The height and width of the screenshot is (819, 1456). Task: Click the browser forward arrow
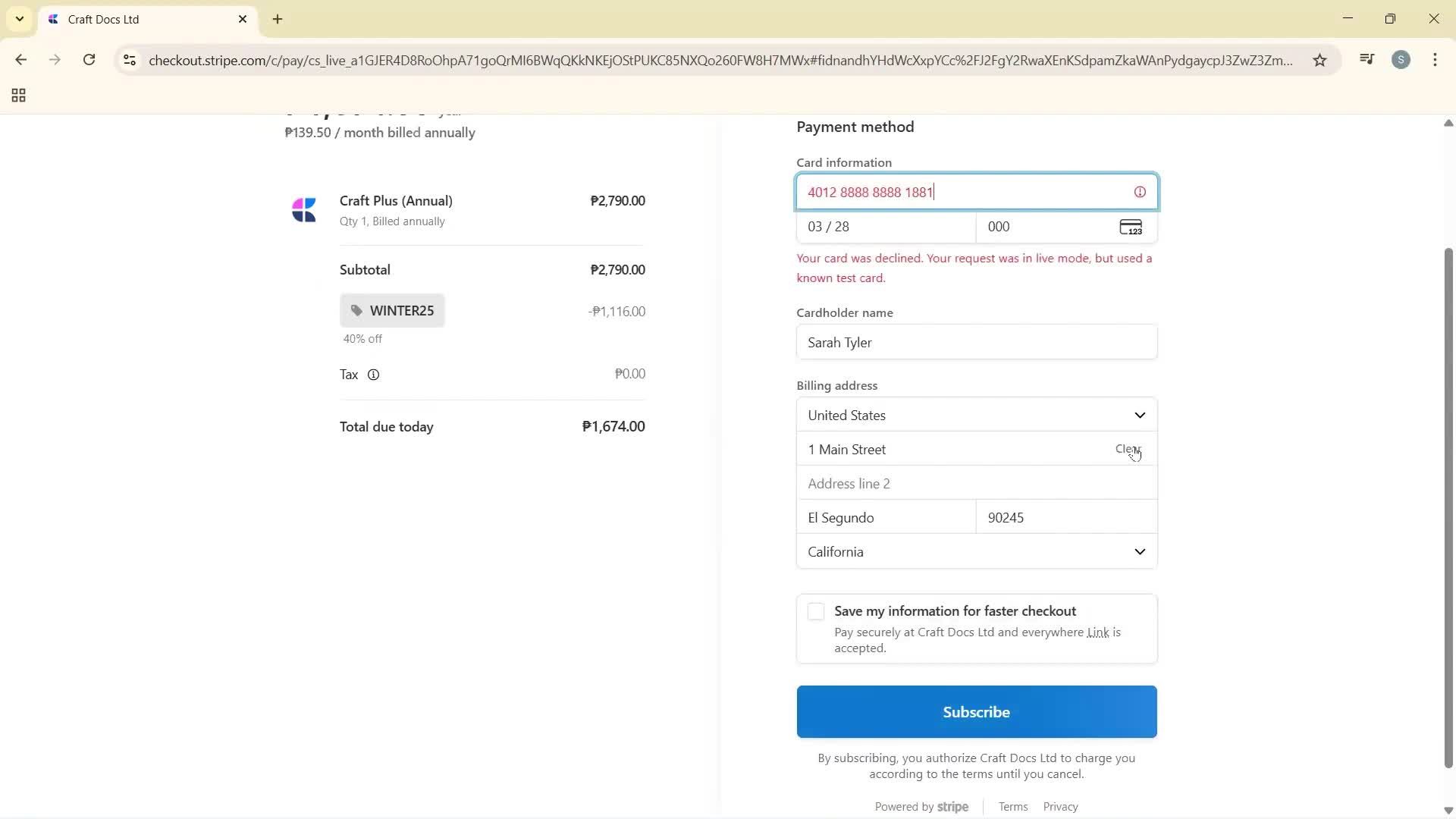[x=55, y=60]
